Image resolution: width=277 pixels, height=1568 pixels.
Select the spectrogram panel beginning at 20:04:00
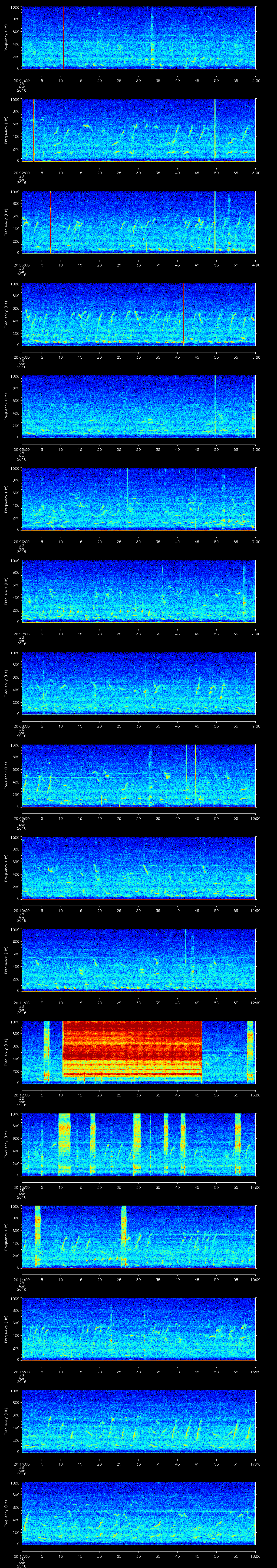tap(139, 314)
